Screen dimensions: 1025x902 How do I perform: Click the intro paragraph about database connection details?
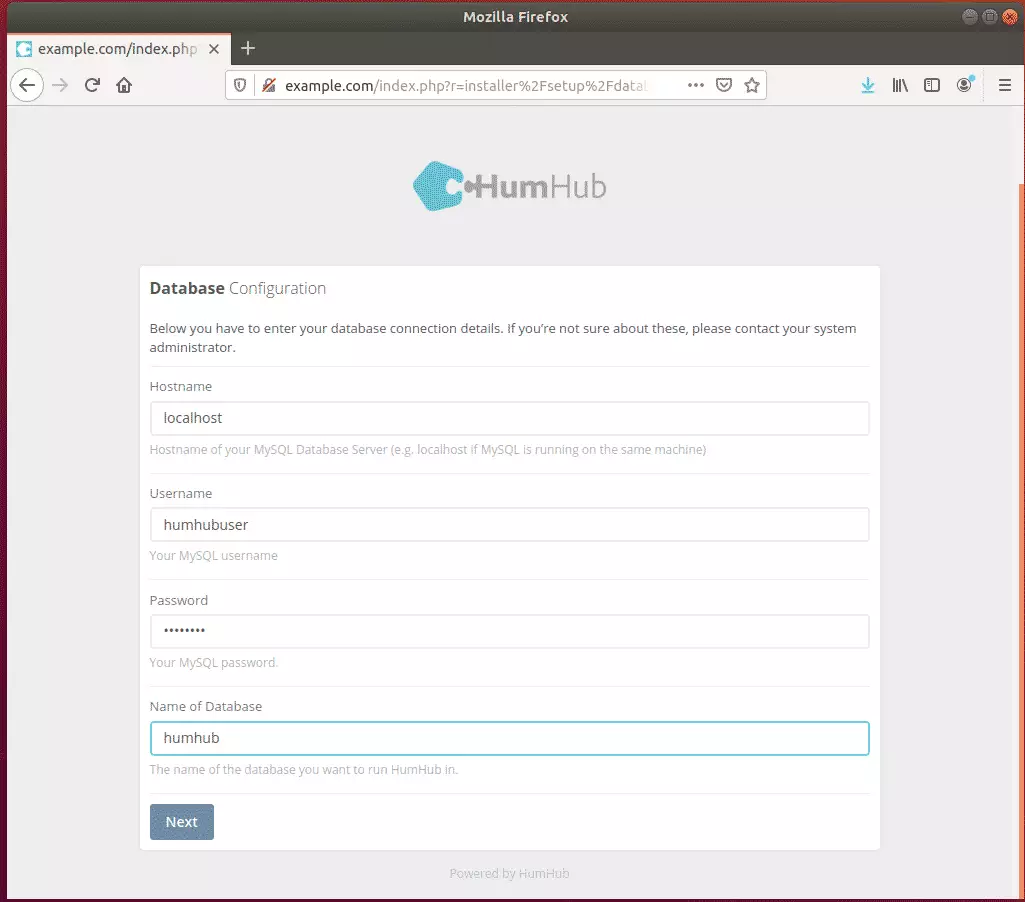(503, 338)
